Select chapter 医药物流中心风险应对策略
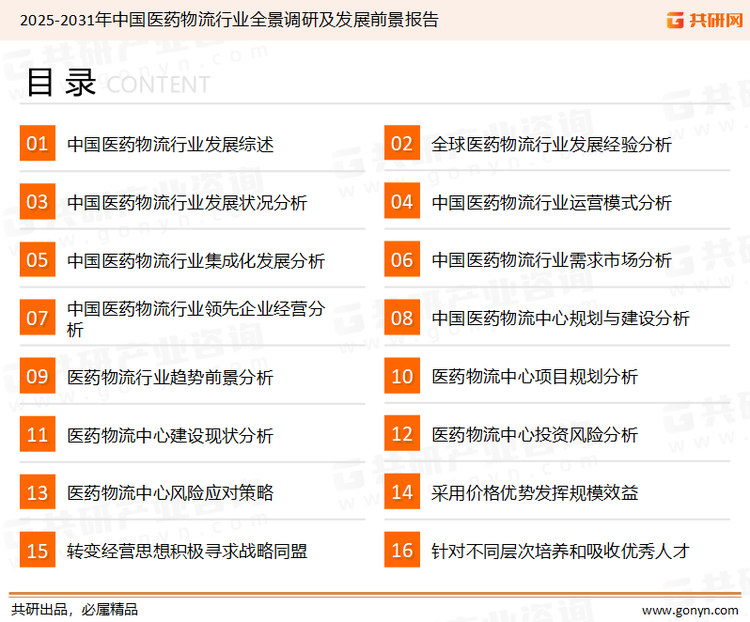Viewport: 750px width, 622px height. [x=170, y=493]
